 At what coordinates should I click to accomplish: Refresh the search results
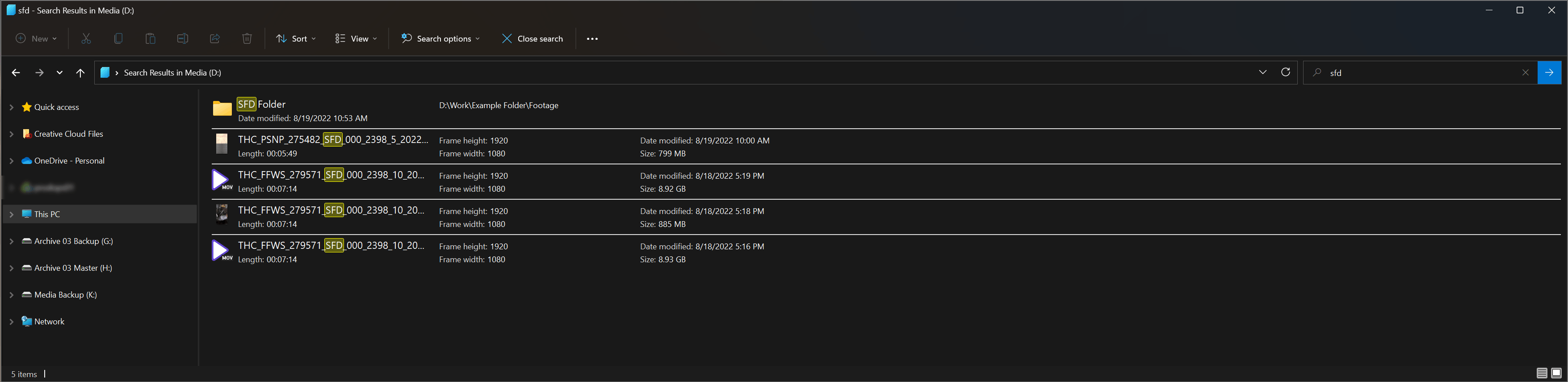pyautogui.click(x=1286, y=72)
